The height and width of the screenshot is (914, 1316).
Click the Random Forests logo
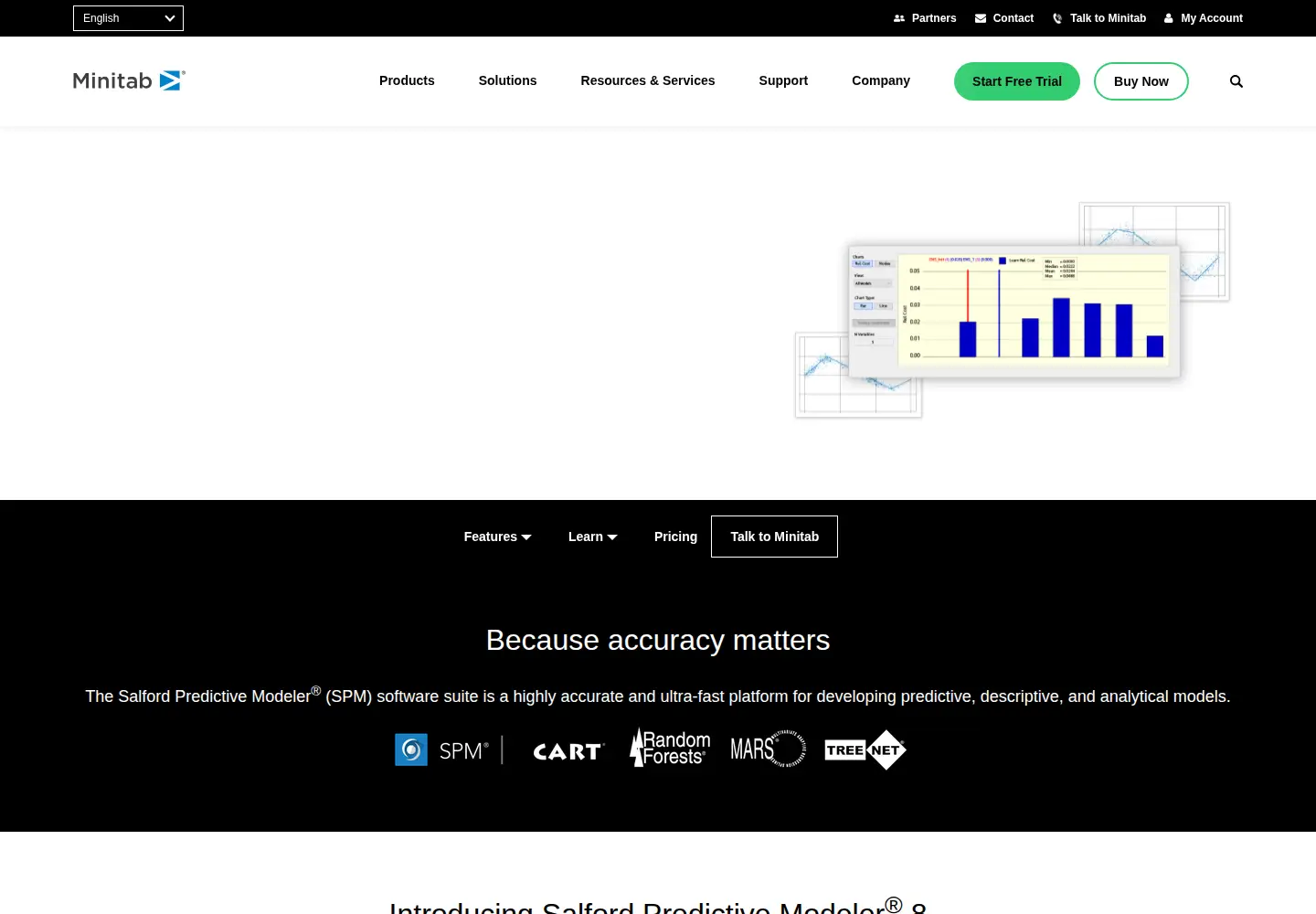(670, 748)
